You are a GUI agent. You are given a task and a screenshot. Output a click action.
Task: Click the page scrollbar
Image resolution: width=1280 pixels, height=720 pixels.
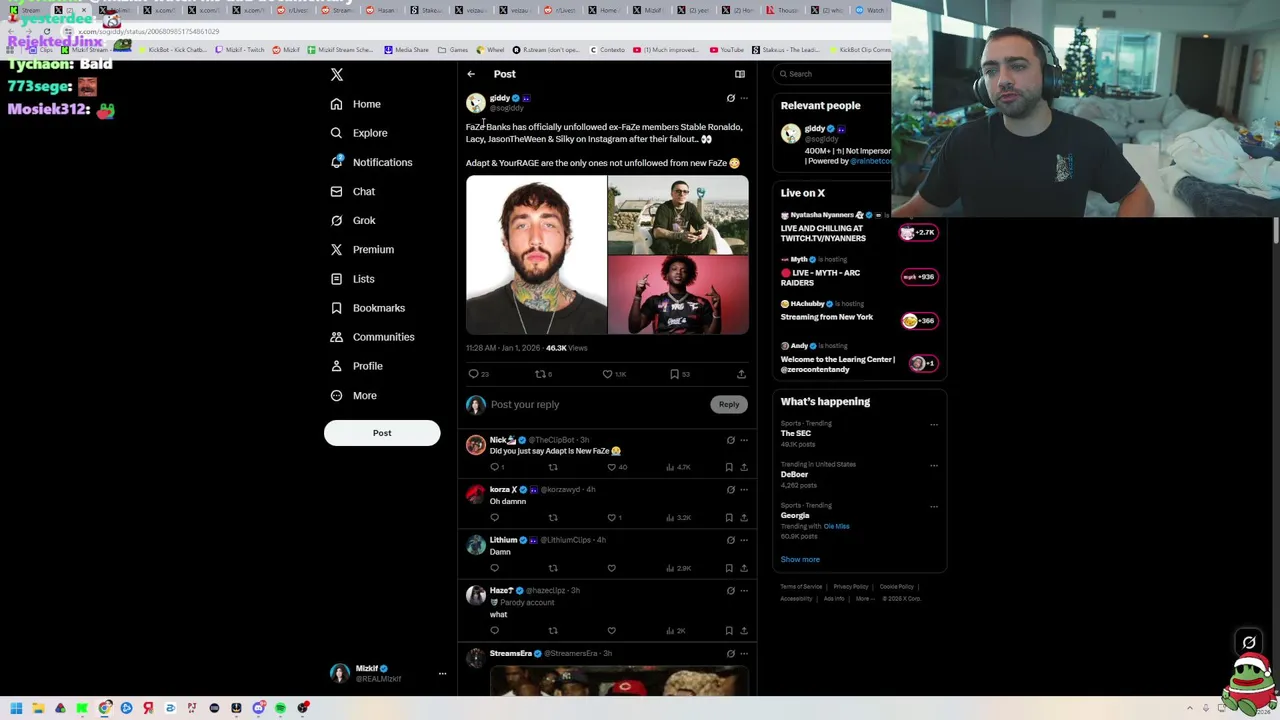tap(1276, 230)
